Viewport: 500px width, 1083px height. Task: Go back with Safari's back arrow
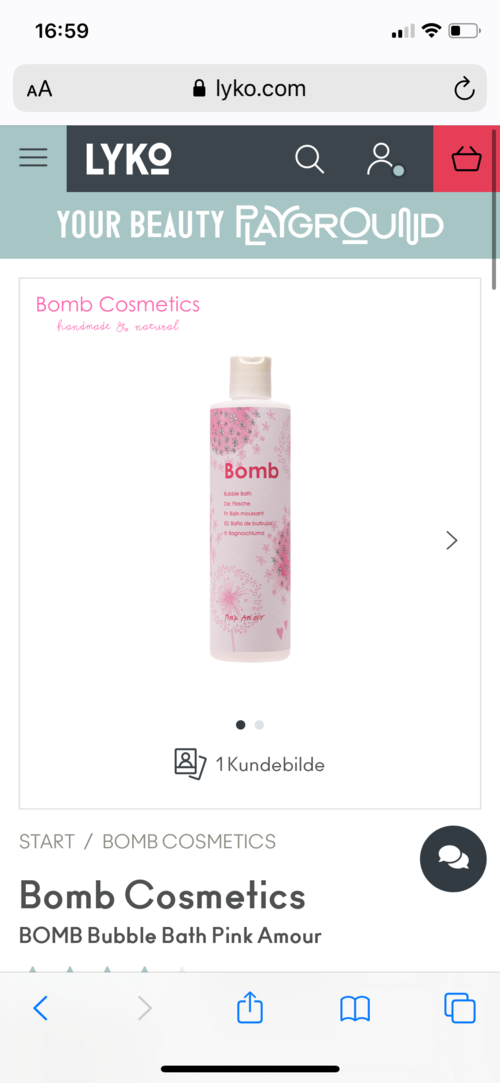click(x=41, y=1008)
